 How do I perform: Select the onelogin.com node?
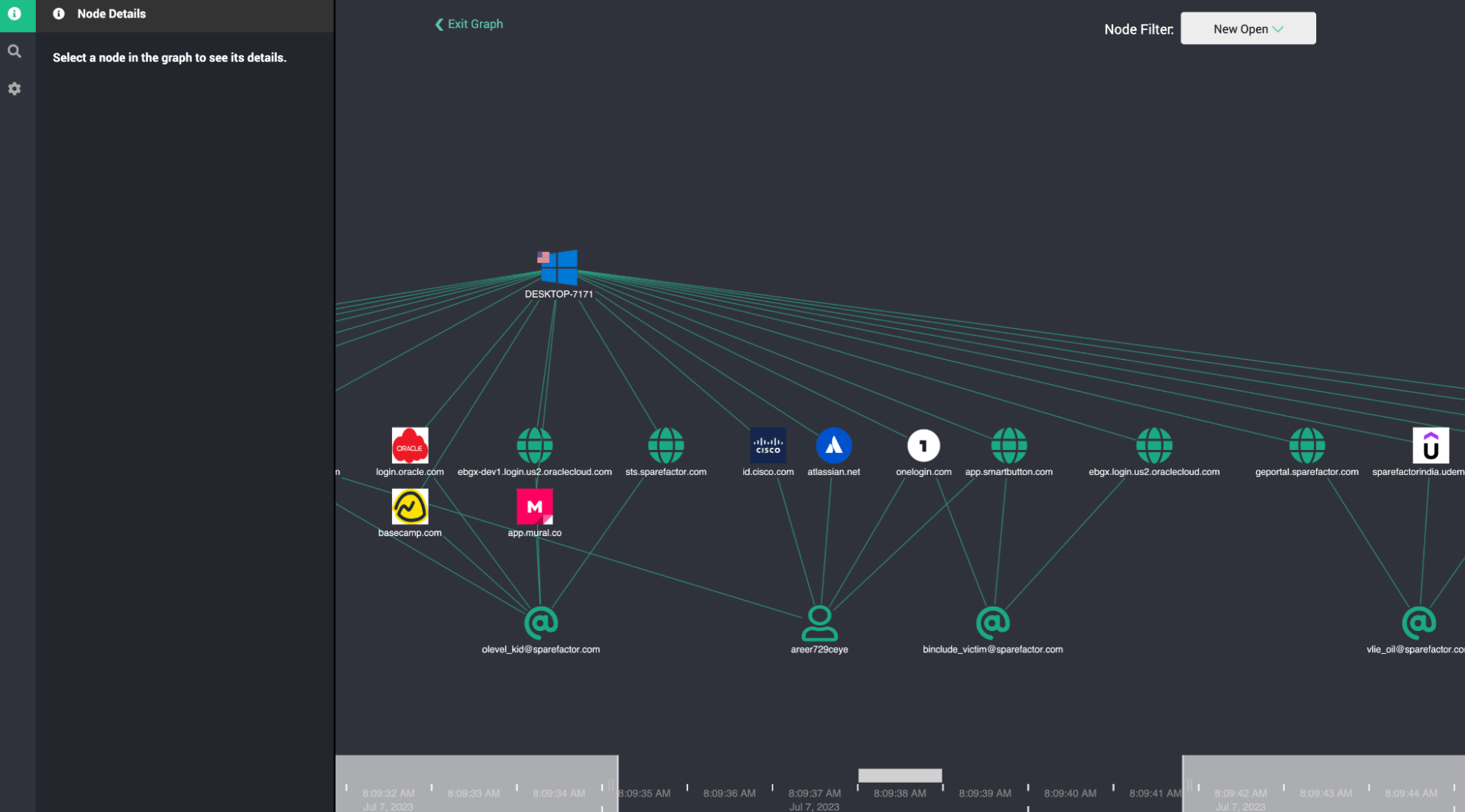922,445
